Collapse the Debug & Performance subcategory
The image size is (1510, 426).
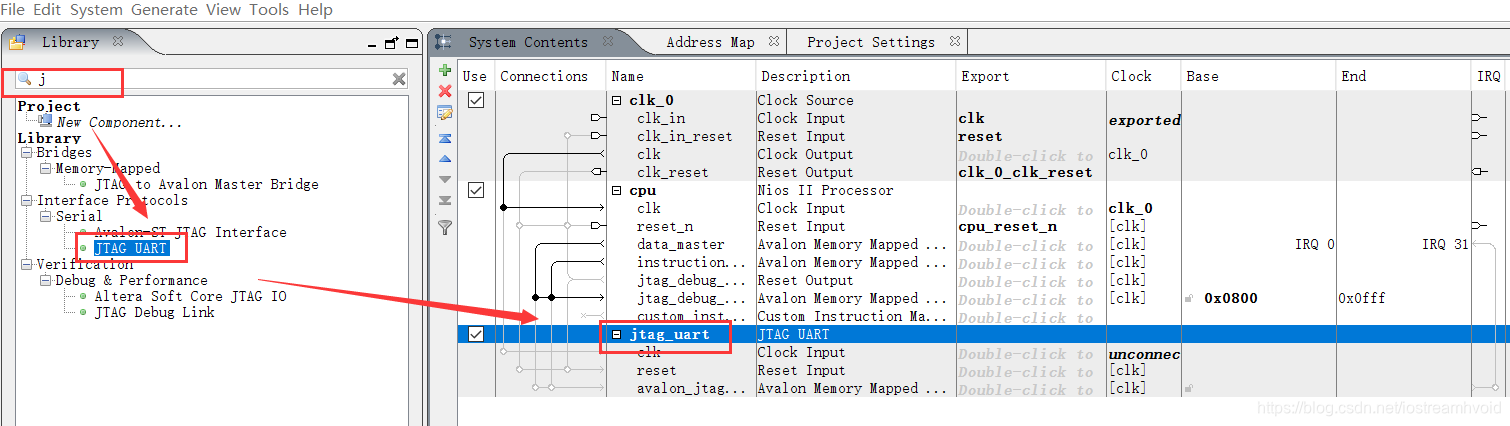point(45,280)
